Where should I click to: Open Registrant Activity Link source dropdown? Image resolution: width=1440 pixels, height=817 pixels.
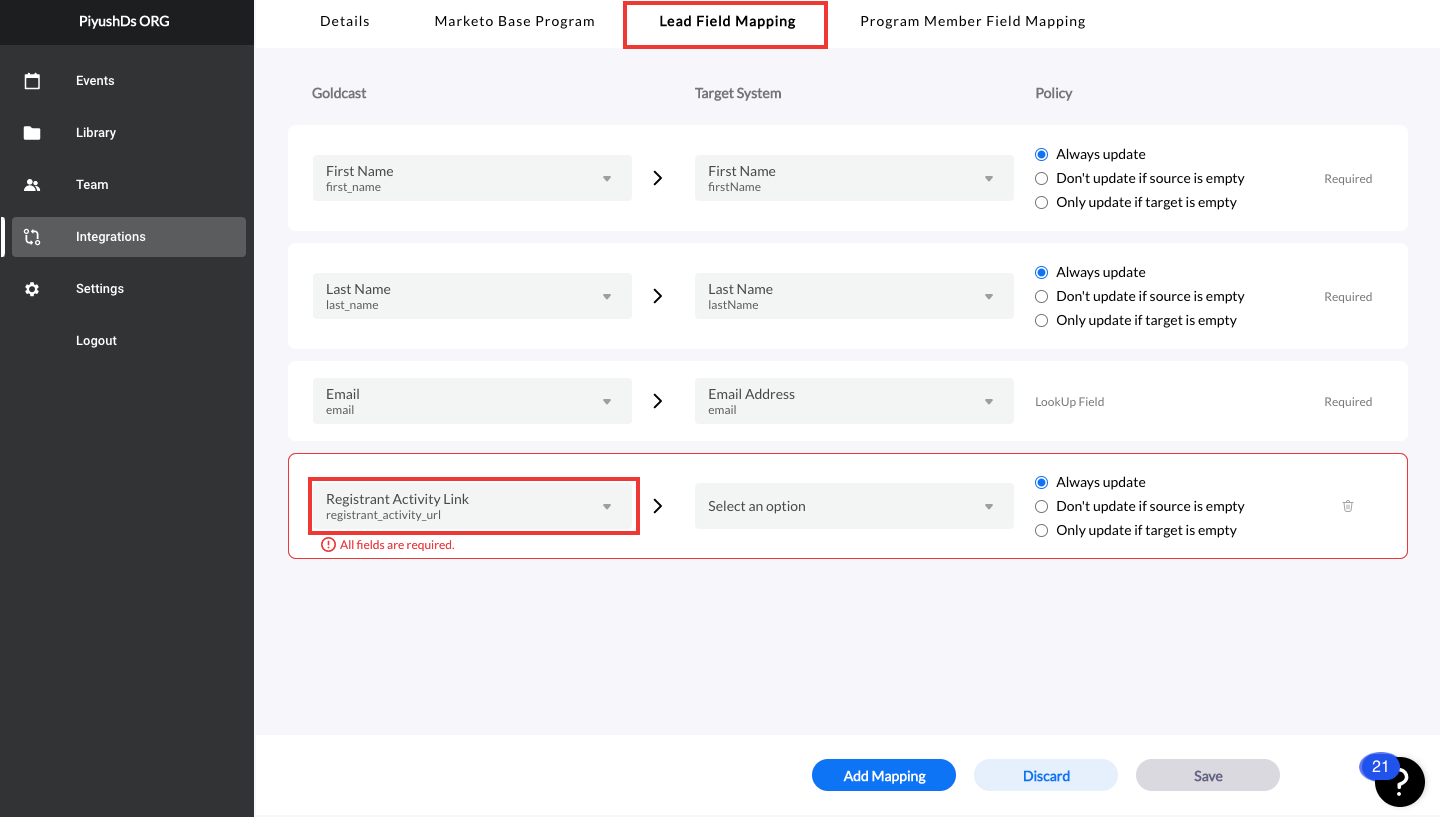click(x=472, y=506)
